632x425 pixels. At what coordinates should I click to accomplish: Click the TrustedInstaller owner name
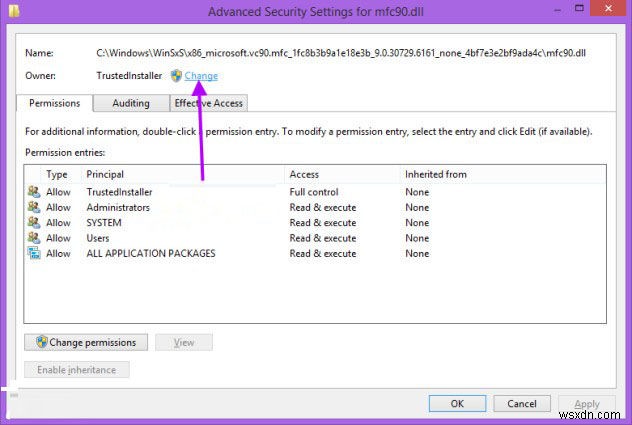pos(129,75)
